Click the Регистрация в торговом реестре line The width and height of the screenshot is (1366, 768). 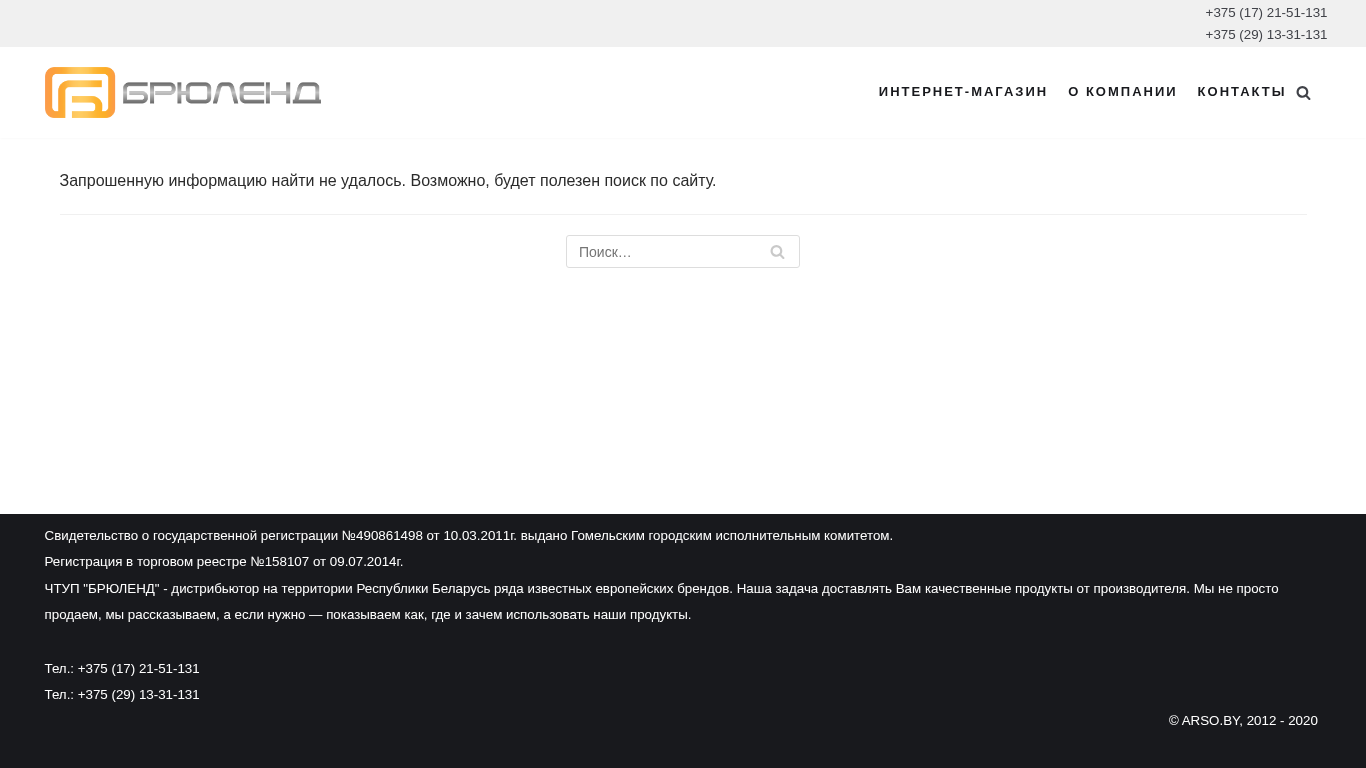click(224, 562)
